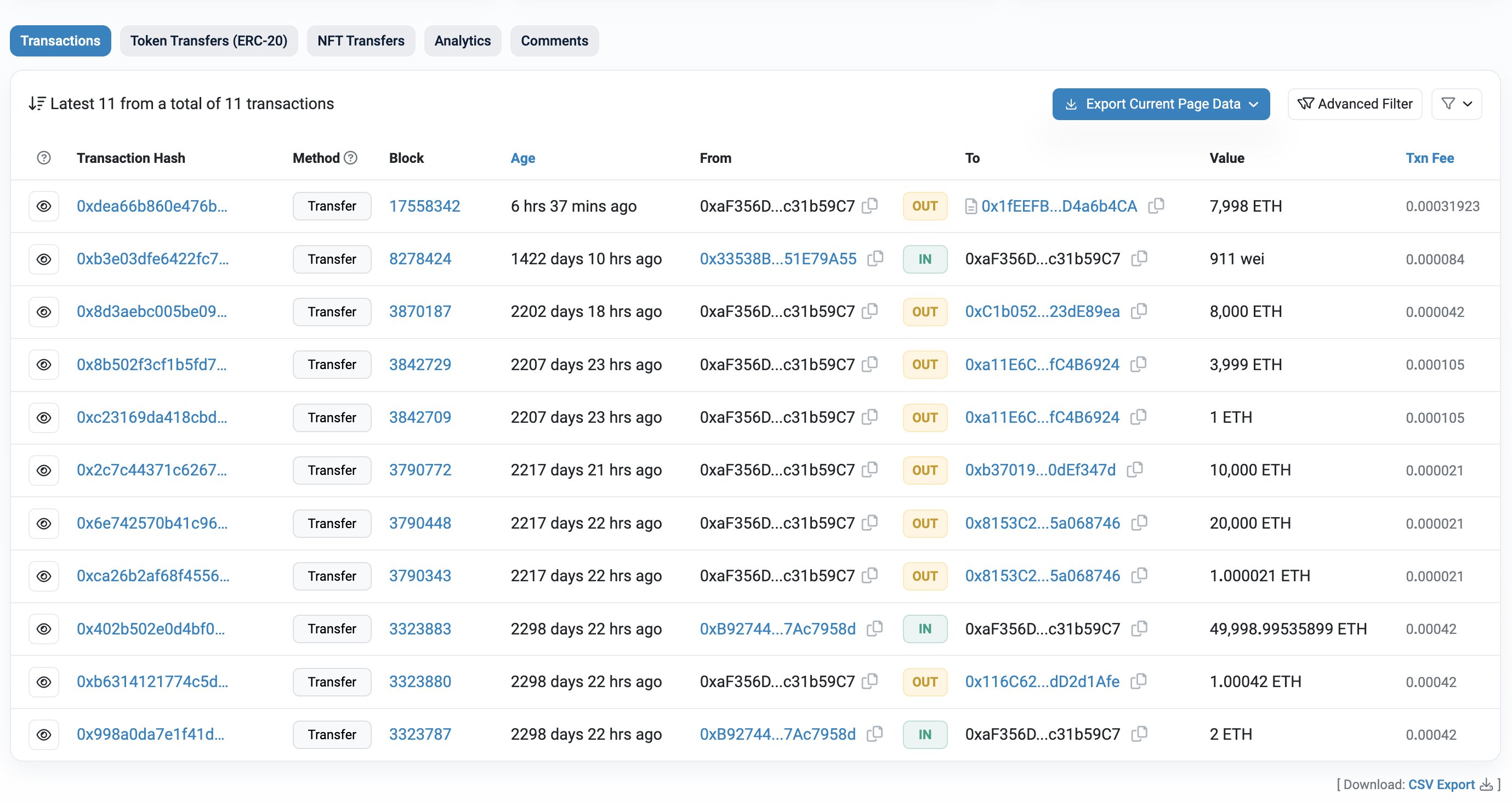Open block 3323787
1512x805 pixels.
pyautogui.click(x=420, y=735)
